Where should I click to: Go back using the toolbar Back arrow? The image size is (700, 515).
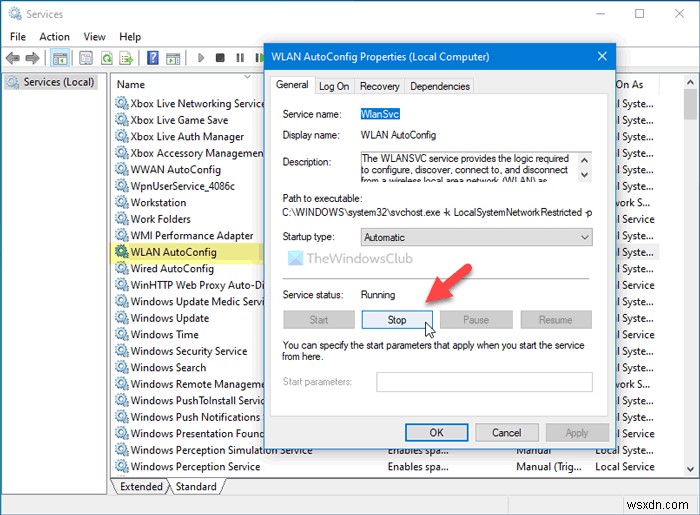pos(13,58)
